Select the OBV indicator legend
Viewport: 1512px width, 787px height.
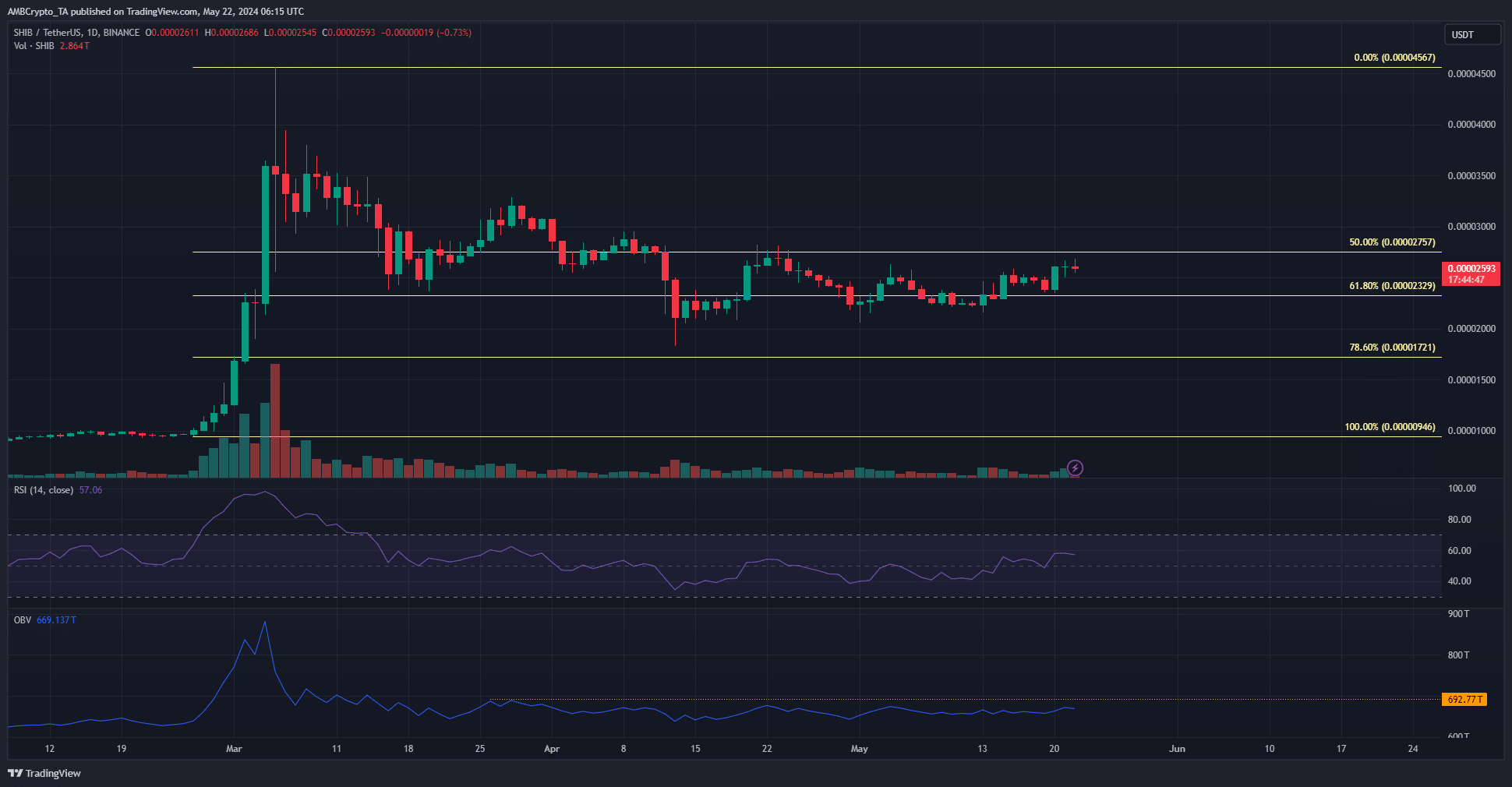23,620
